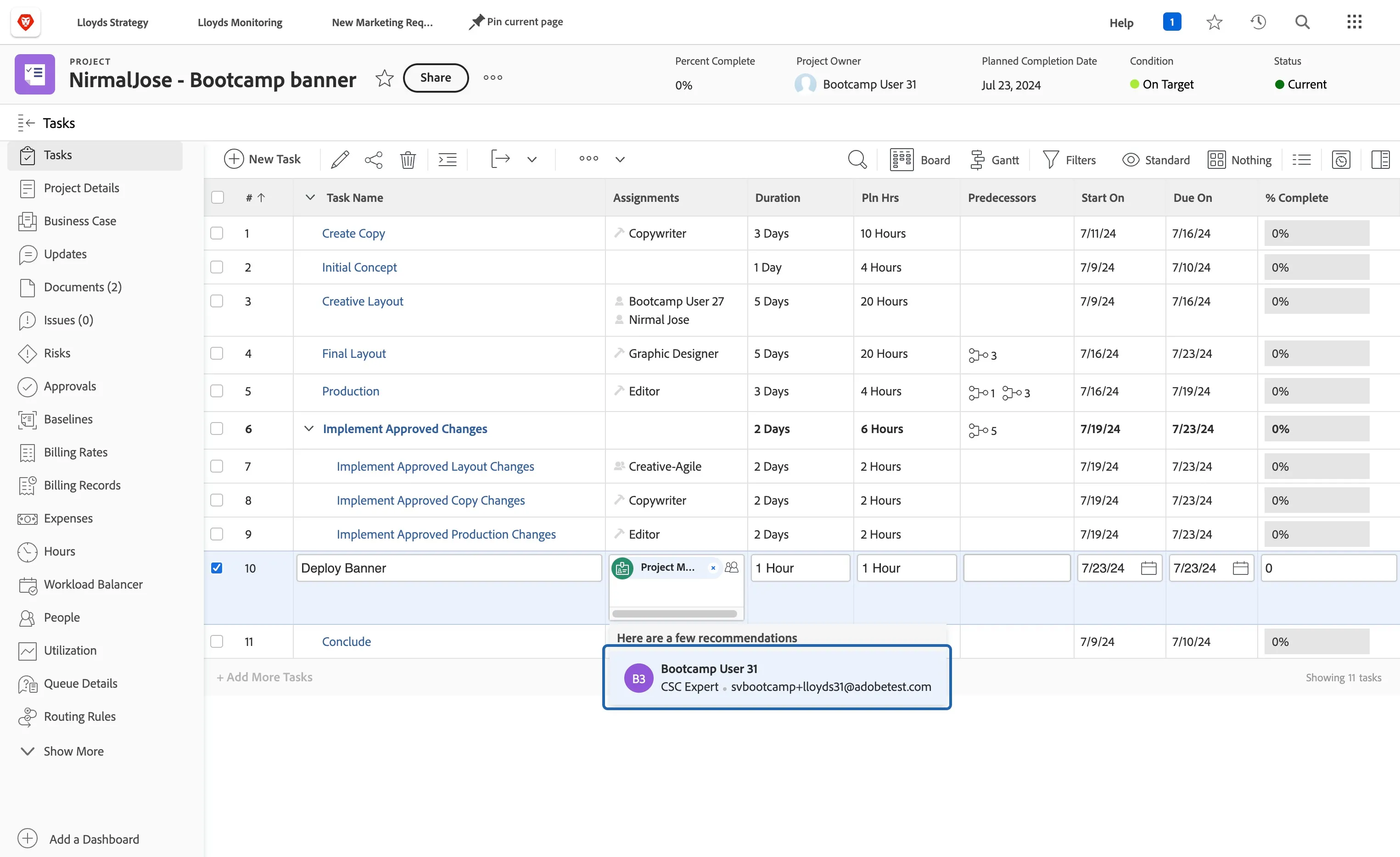Open the main menu grid icon

(x=1354, y=22)
